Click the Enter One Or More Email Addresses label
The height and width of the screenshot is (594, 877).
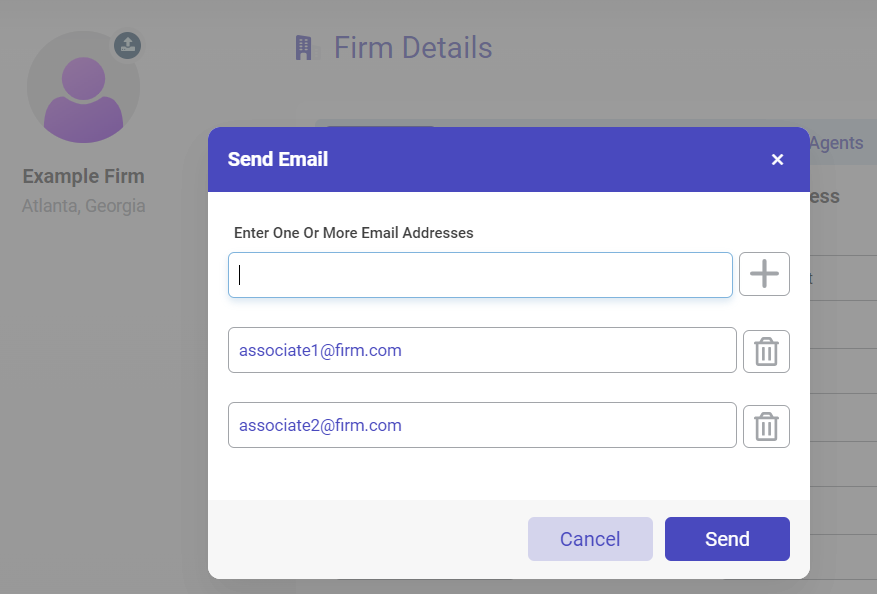point(353,233)
